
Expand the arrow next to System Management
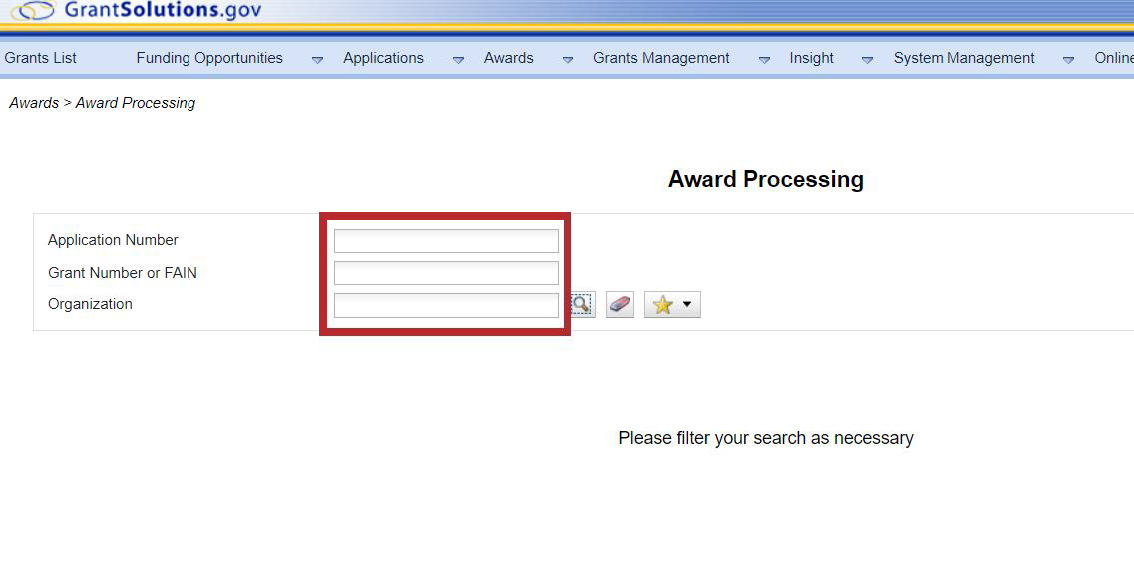1068,59
